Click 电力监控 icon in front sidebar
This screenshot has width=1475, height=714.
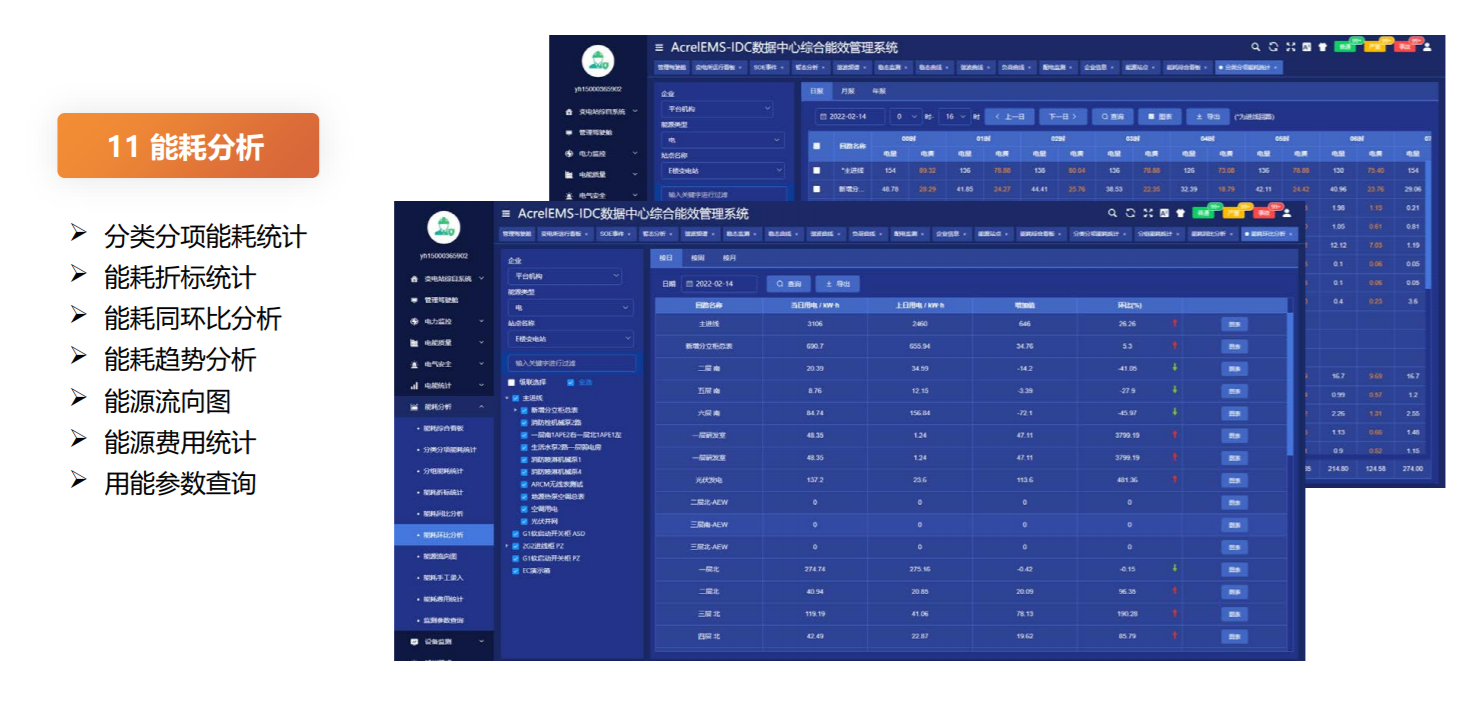point(415,322)
